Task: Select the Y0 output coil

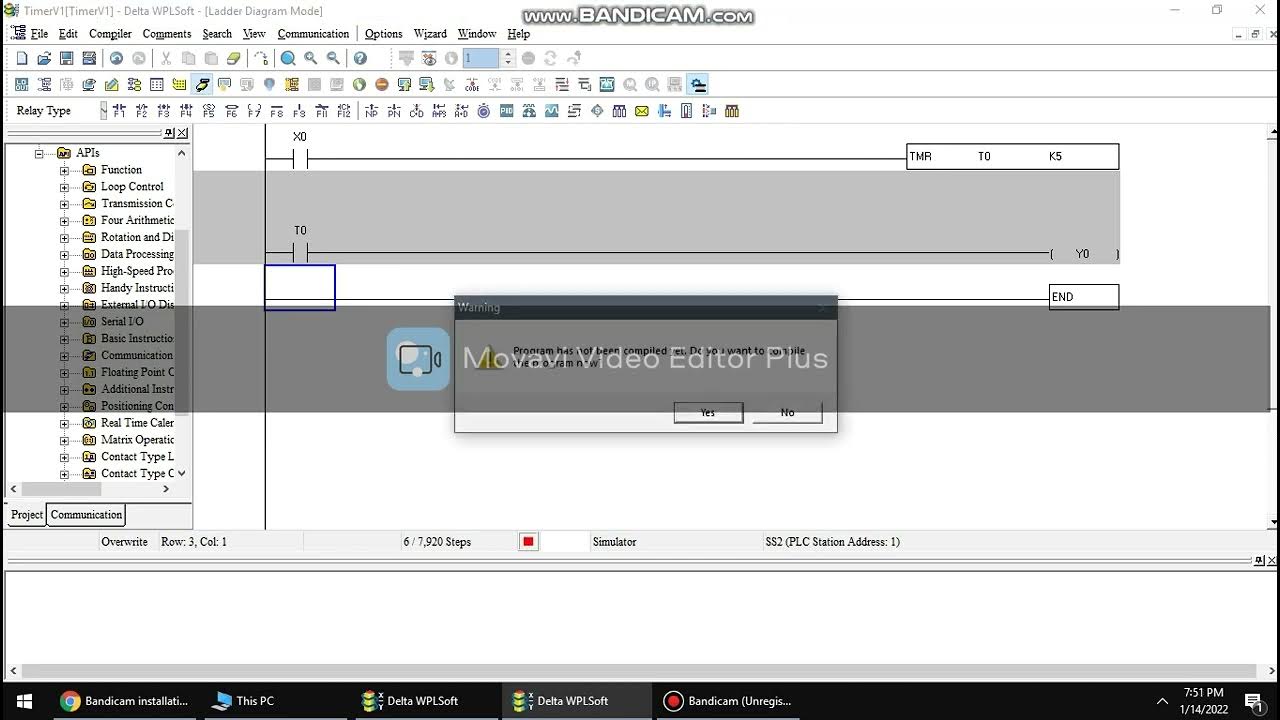Action: [x=1083, y=254]
